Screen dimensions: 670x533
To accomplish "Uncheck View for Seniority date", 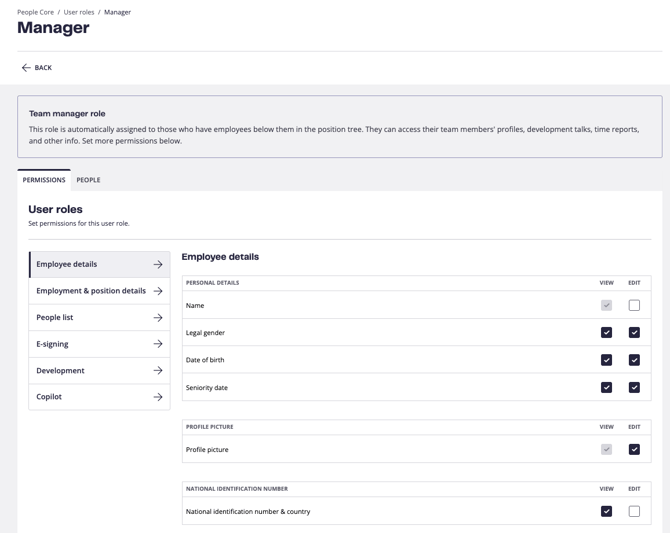I will [606, 387].
